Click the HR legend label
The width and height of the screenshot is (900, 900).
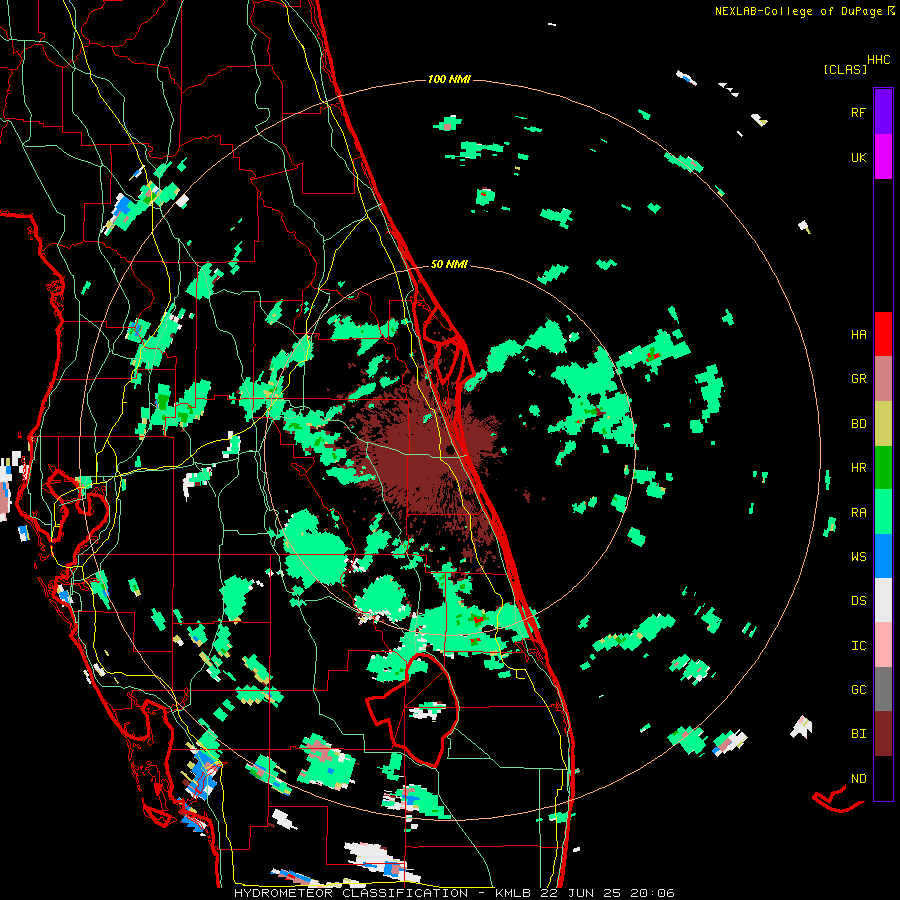(858, 468)
